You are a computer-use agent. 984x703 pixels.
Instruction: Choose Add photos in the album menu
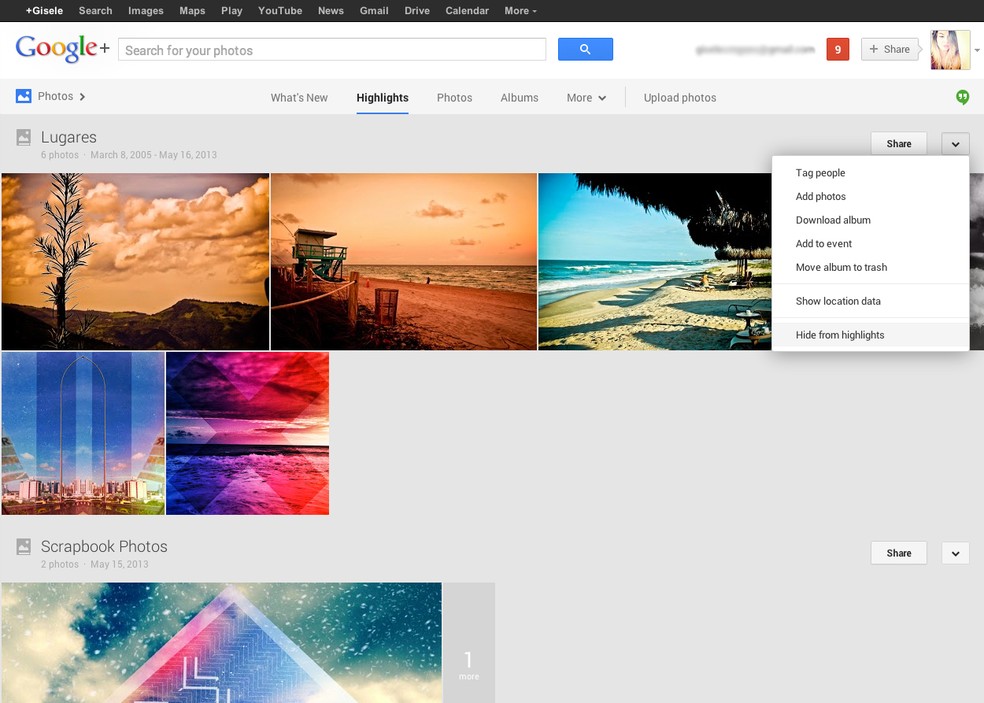coord(870,196)
